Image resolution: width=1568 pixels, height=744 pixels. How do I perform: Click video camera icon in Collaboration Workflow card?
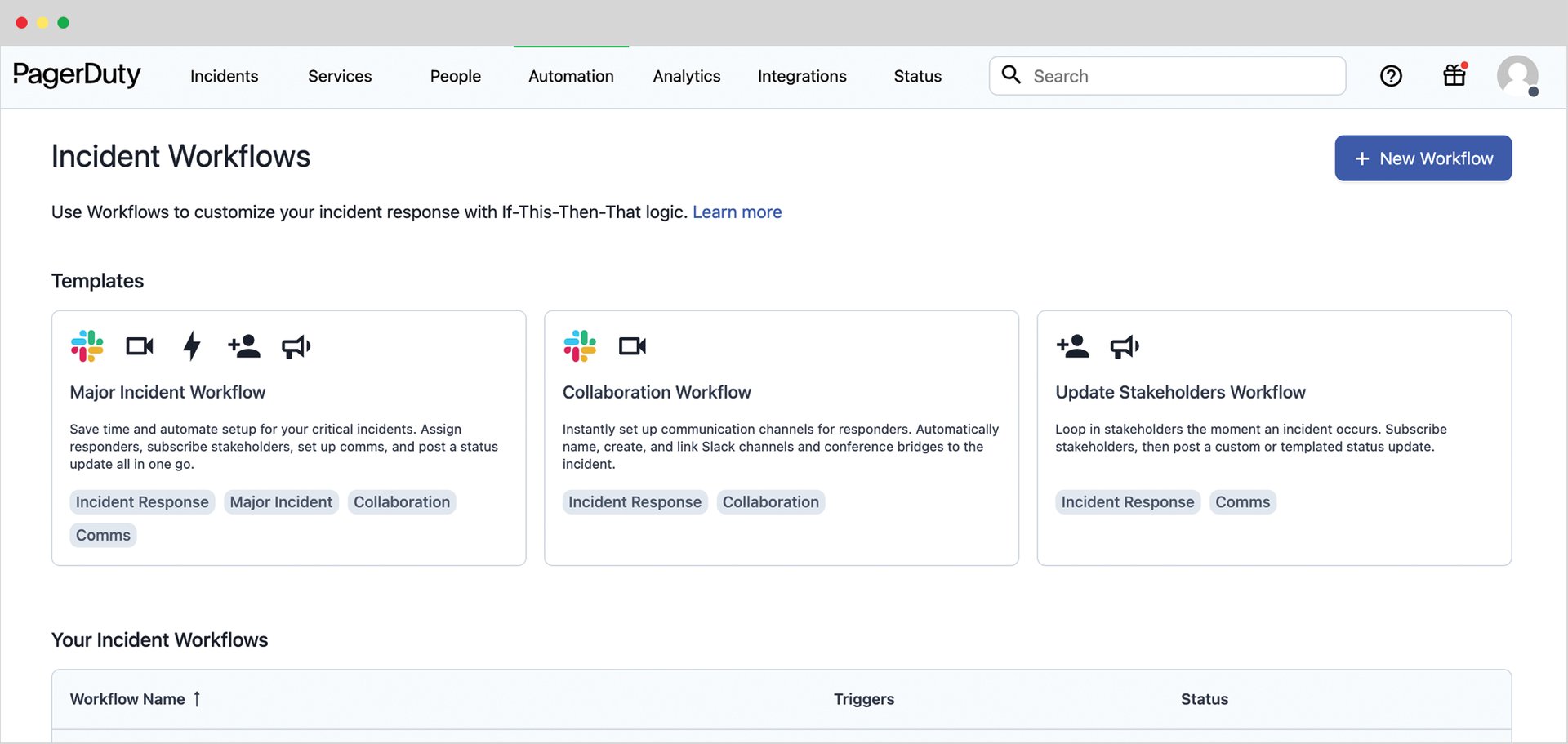[x=632, y=346]
